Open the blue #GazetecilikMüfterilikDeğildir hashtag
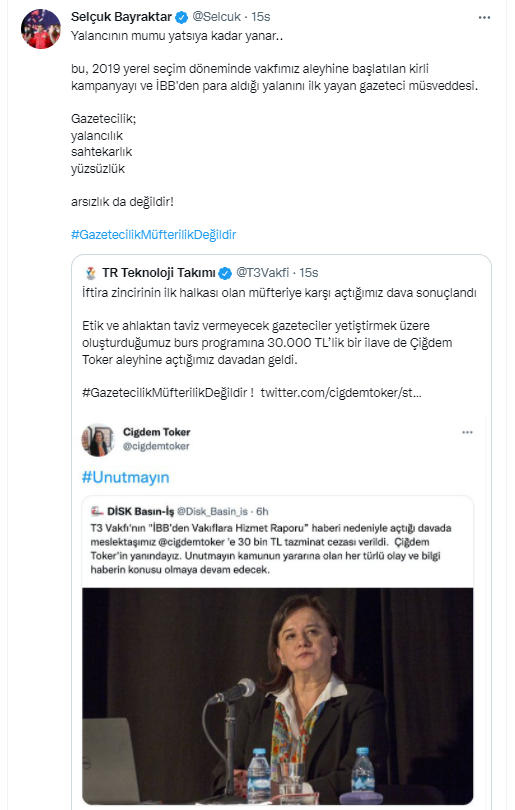The height and width of the screenshot is (810, 515). coord(153,235)
